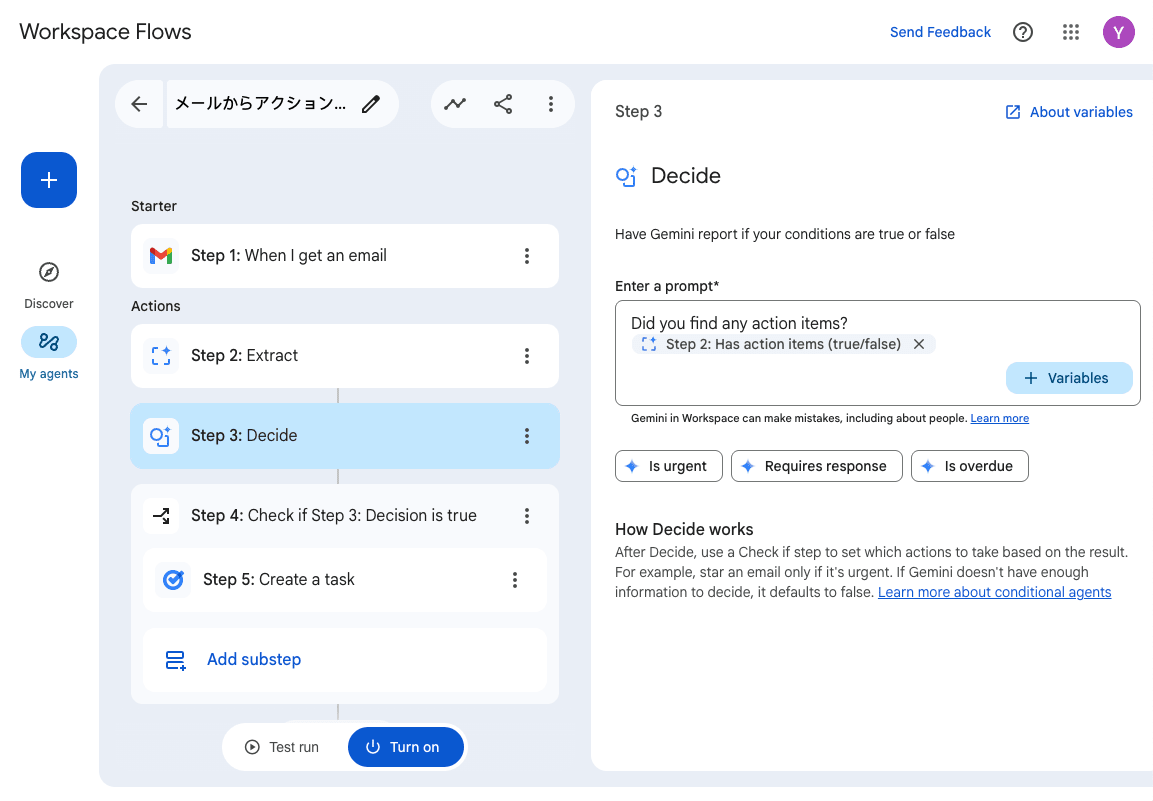Select Step 5: Create a task

click(x=345, y=580)
